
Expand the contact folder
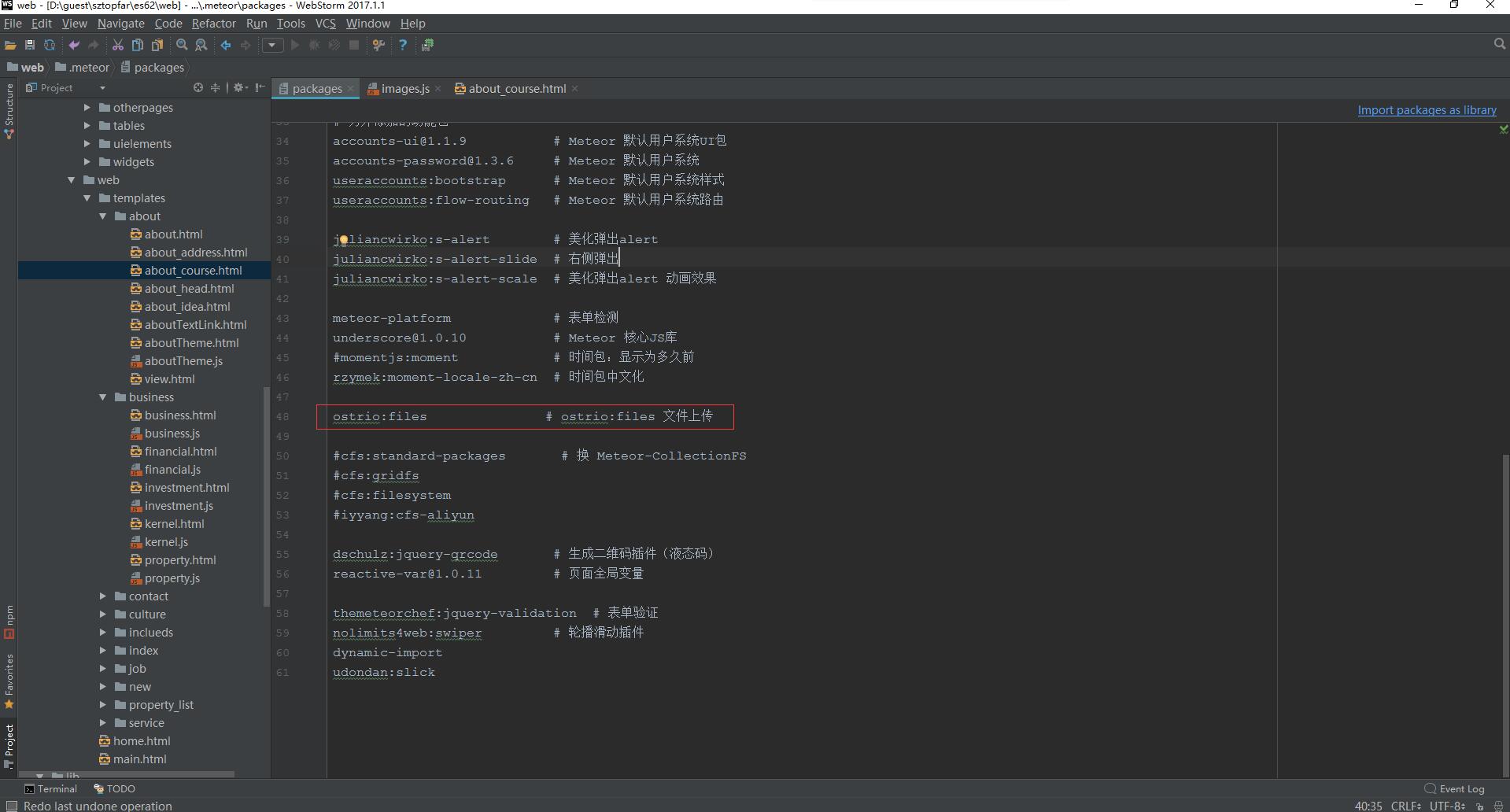[102, 596]
